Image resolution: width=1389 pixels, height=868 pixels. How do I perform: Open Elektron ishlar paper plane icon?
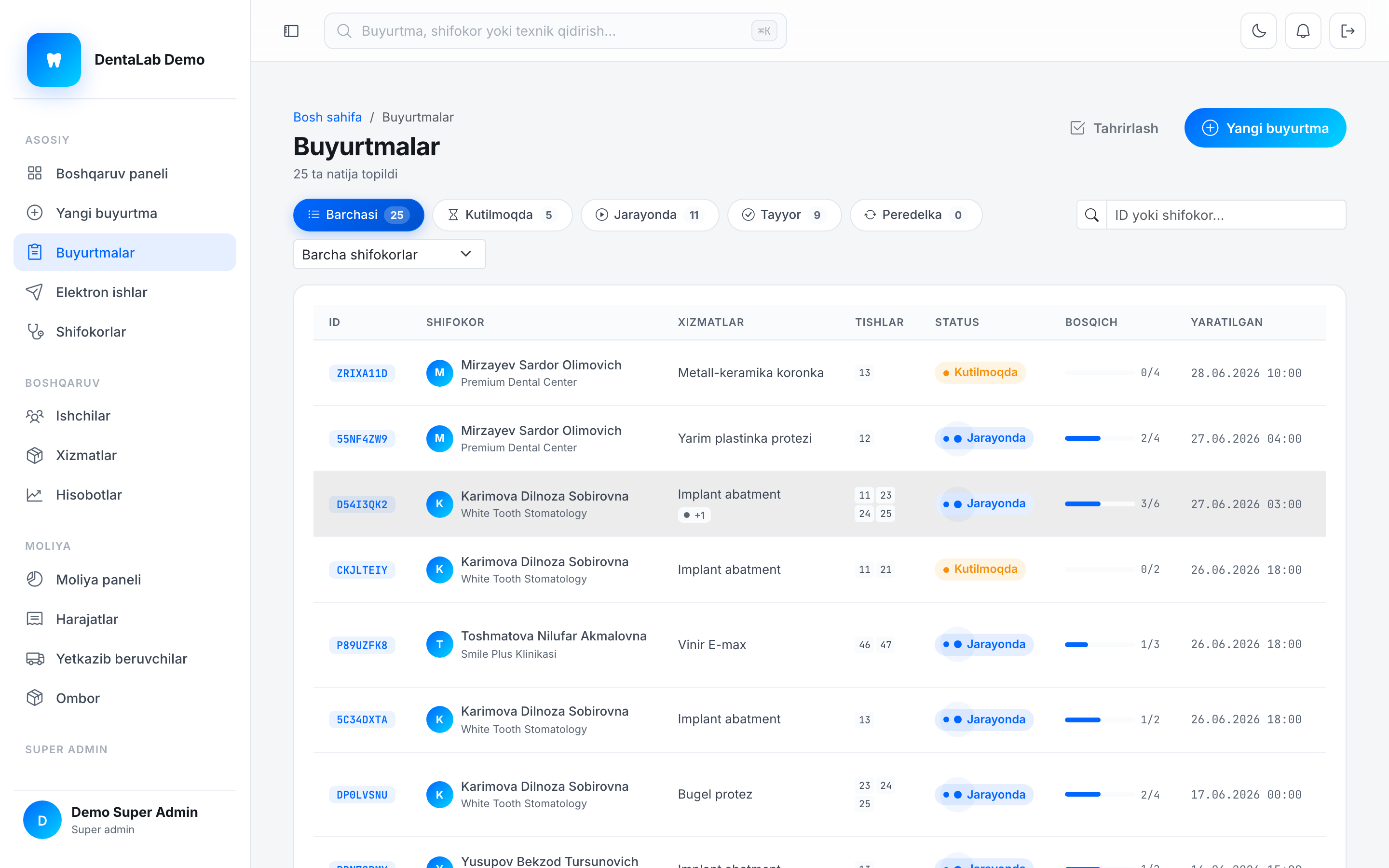[34, 292]
